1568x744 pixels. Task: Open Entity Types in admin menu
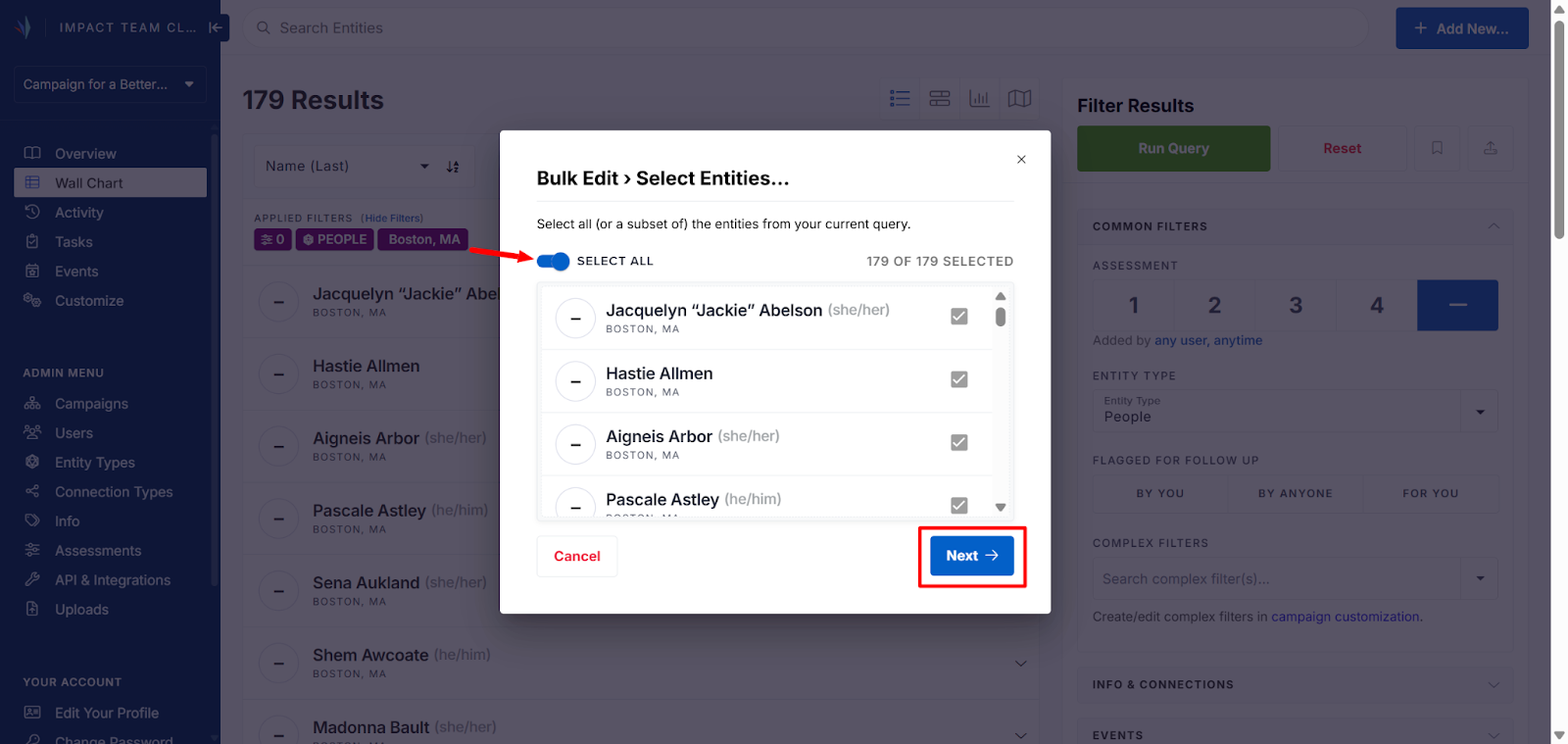tap(95, 462)
